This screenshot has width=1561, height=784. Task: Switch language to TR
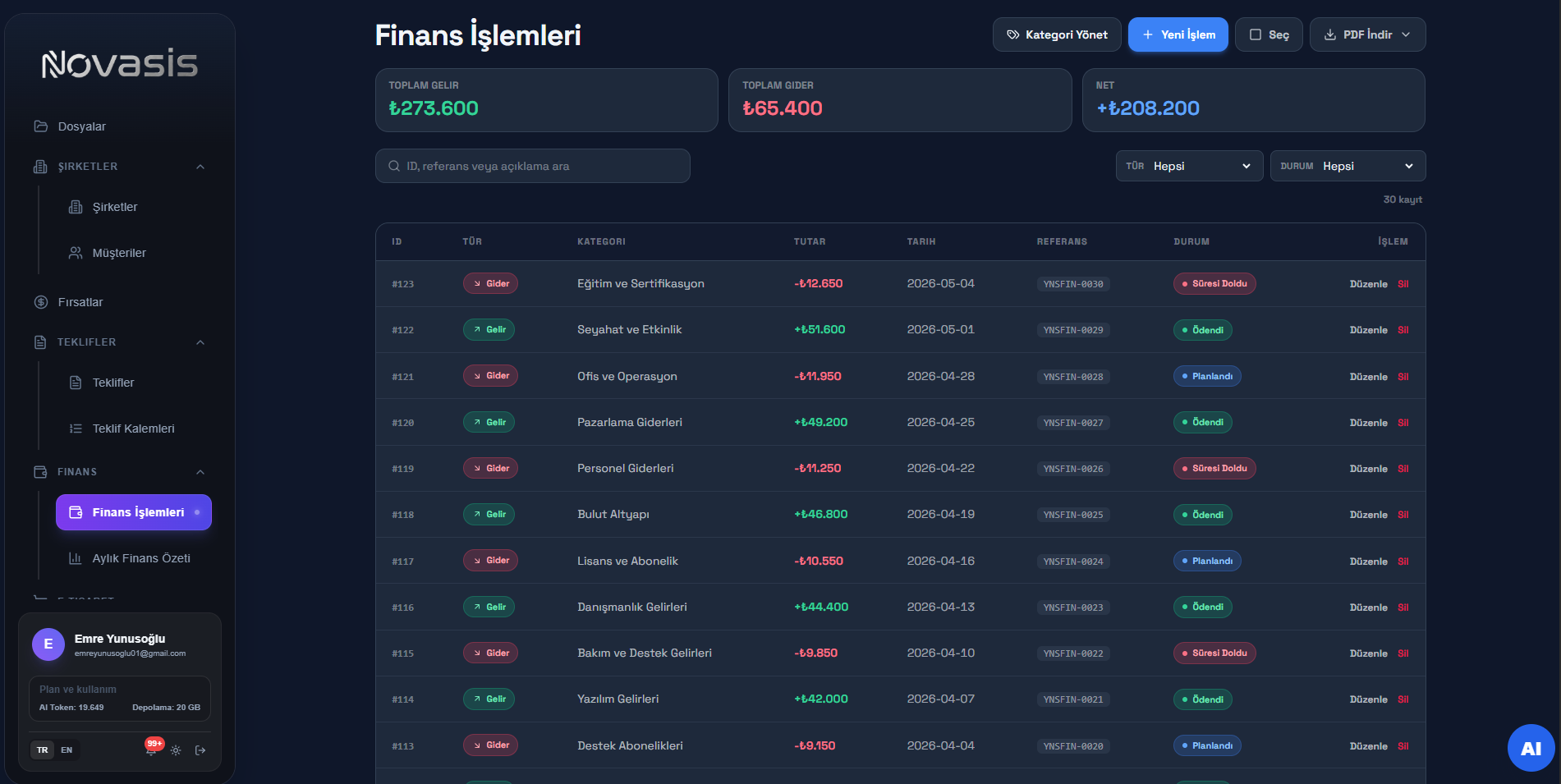pyautogui.click(x=43, y=750)
